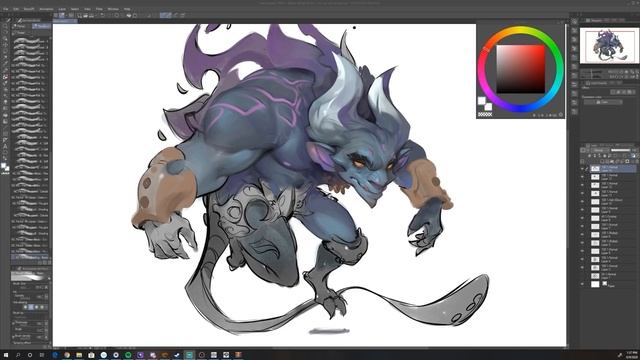Click the Navigator preview thumbnail
This screenshot has width=640, height=360.
point(609,46)
